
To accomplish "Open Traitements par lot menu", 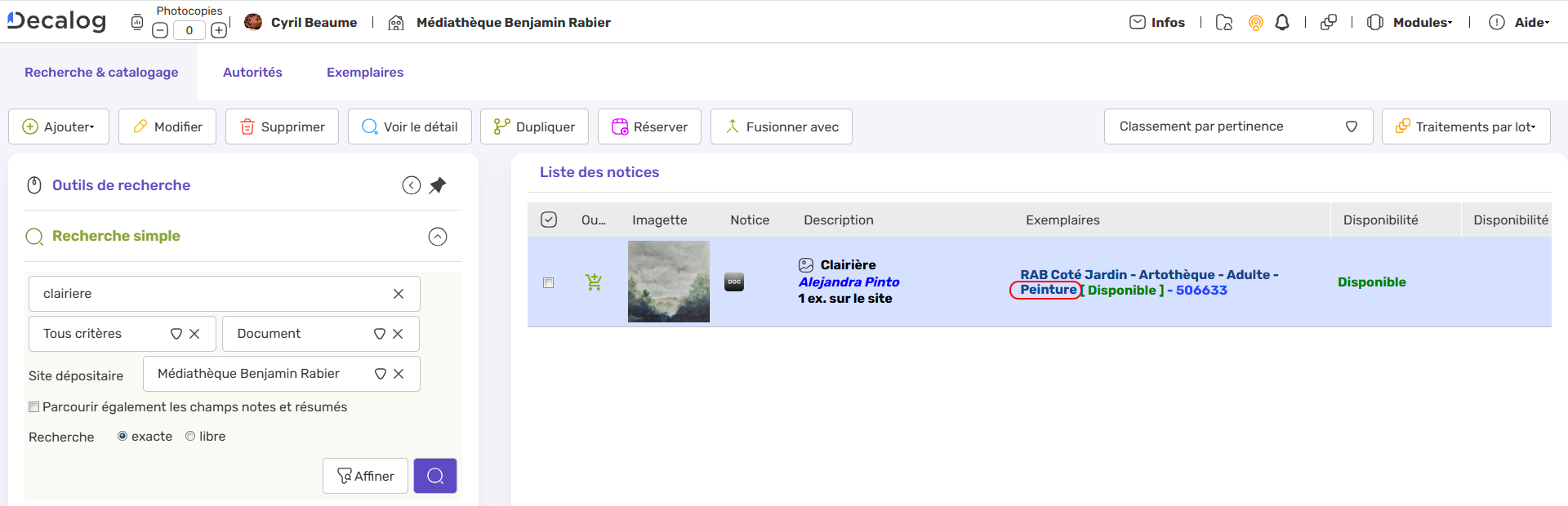I will pyautogui.click(x=1466, y=126).
